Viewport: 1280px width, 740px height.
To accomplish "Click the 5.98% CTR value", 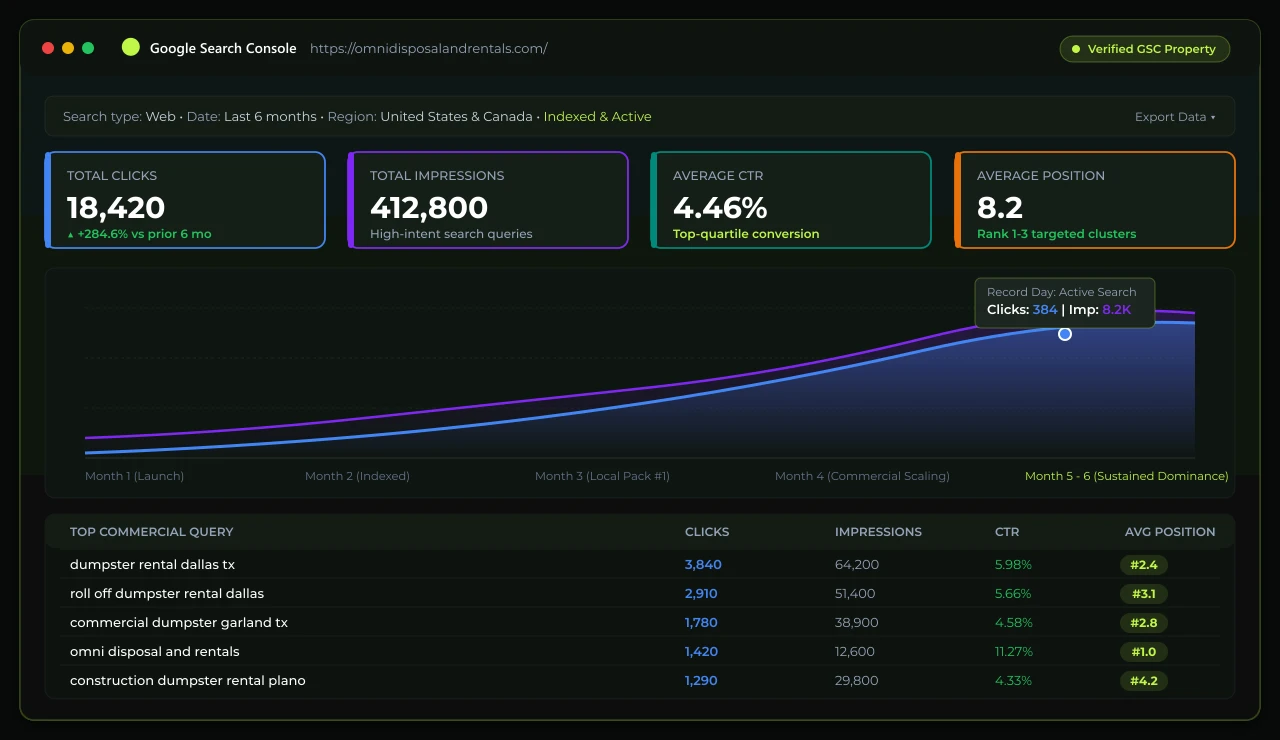I will click(x=1013, y=565).
